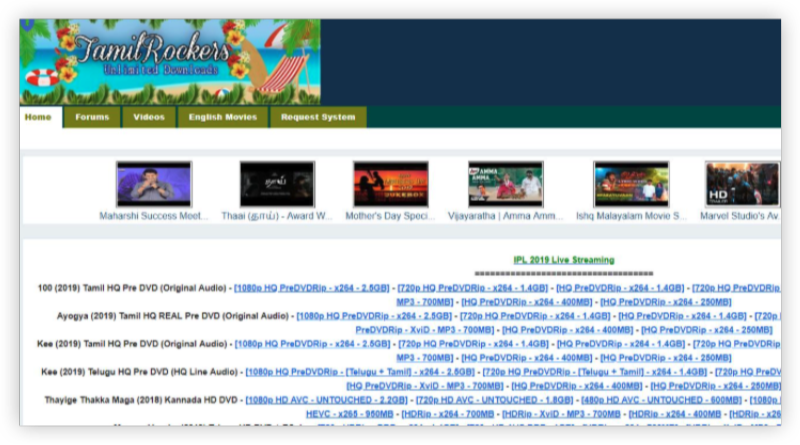Click the 'Maharshi Success Meet...' title link

(x=154, y=216)
